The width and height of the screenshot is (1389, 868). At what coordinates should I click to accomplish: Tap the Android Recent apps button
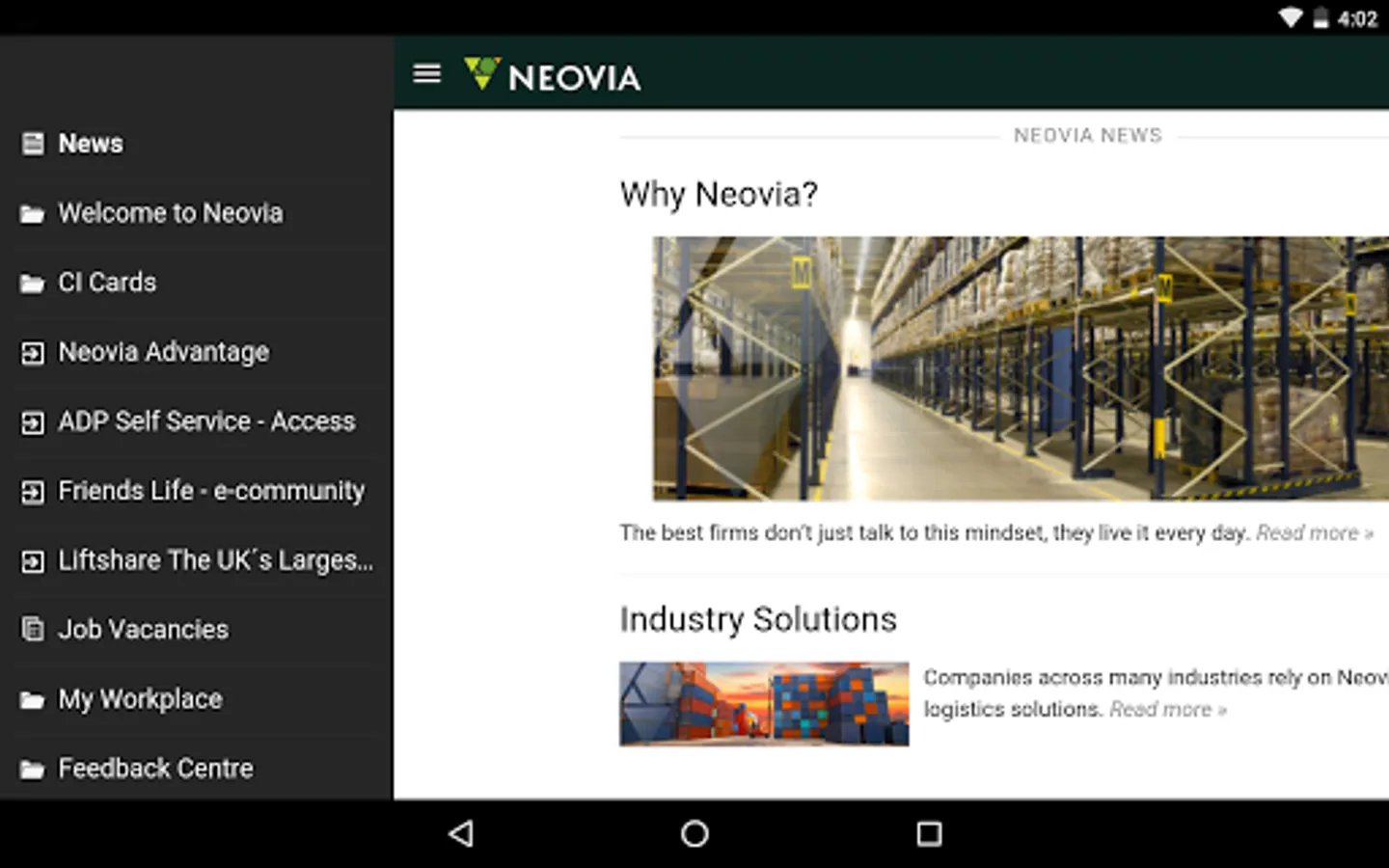[929, 833]
